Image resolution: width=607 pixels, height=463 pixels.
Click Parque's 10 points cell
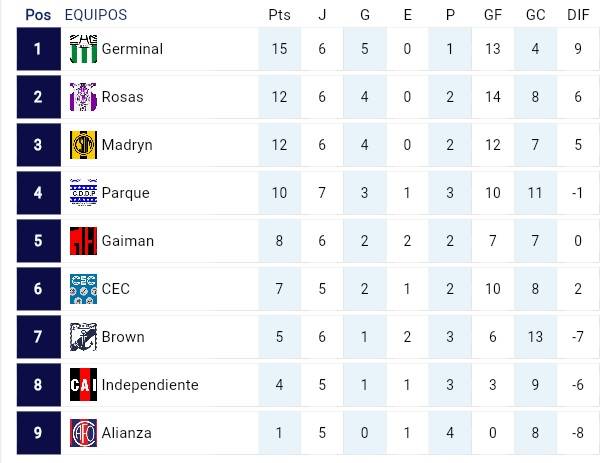click(x=280, y=193)
